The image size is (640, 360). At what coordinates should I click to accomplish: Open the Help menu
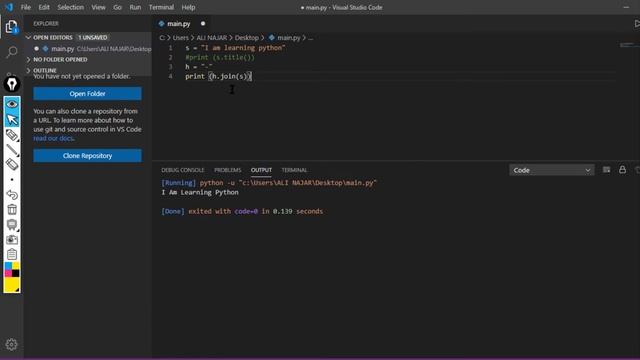(x=188, y=7)
